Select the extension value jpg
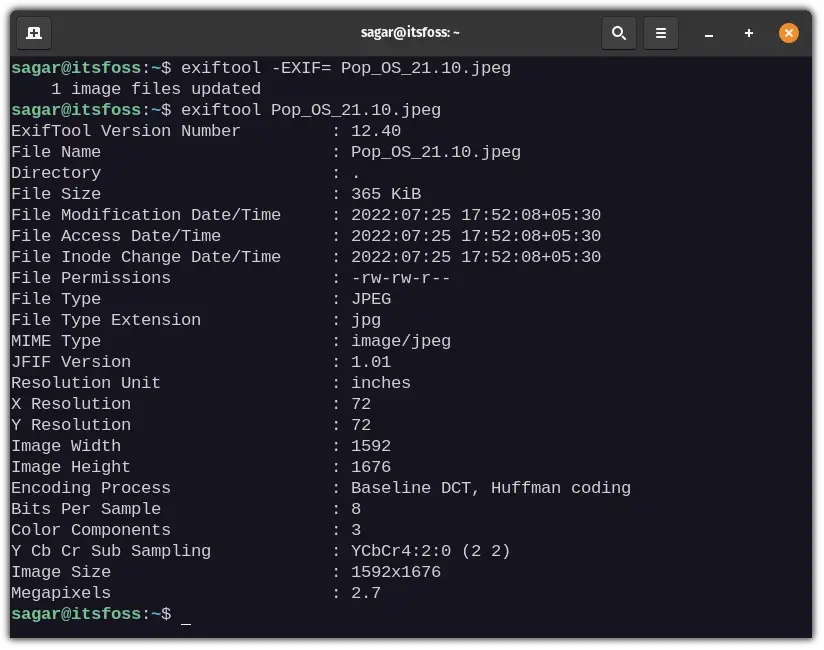 366,321
